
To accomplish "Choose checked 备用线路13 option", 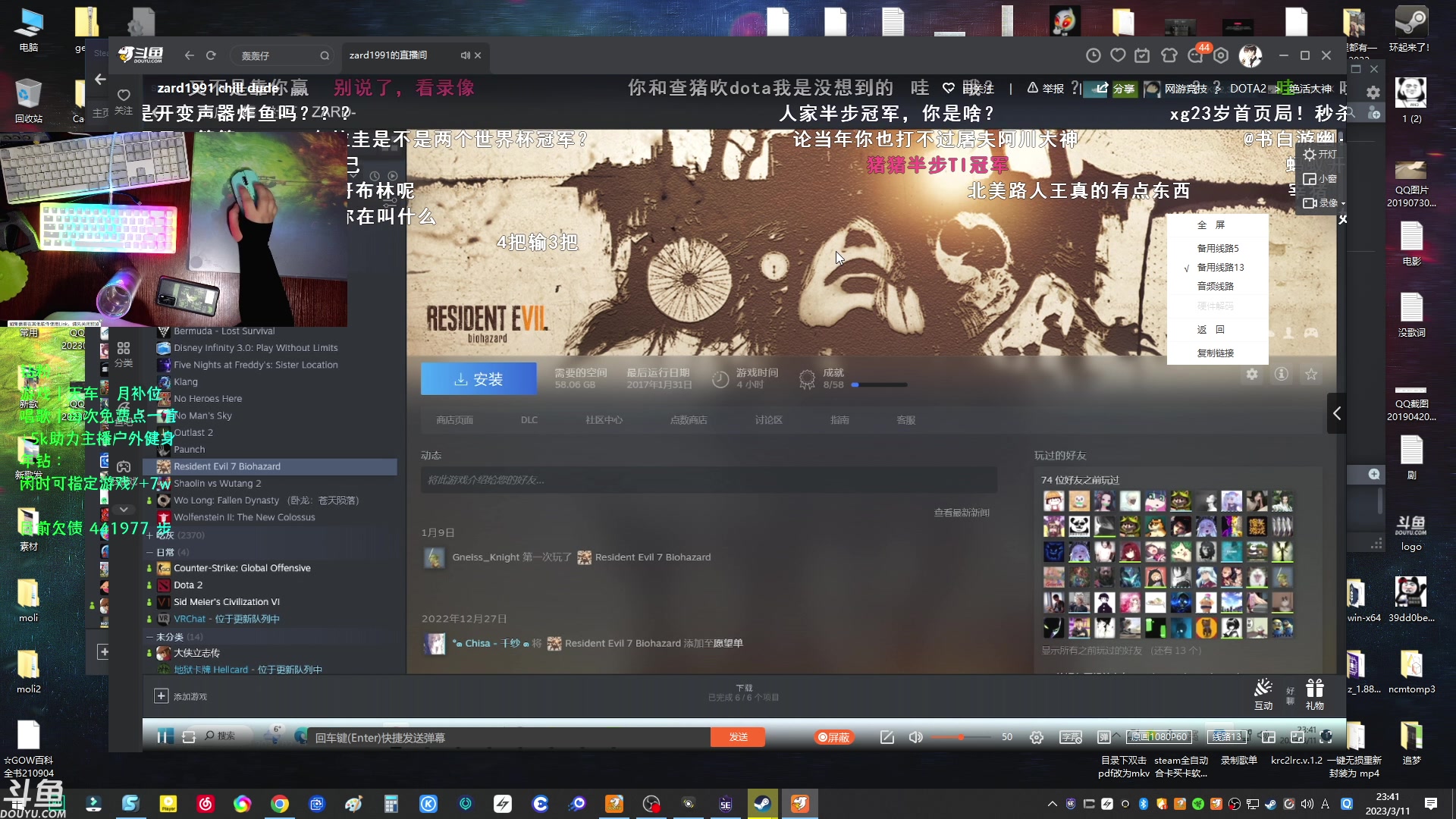I will click(1219, 268).
